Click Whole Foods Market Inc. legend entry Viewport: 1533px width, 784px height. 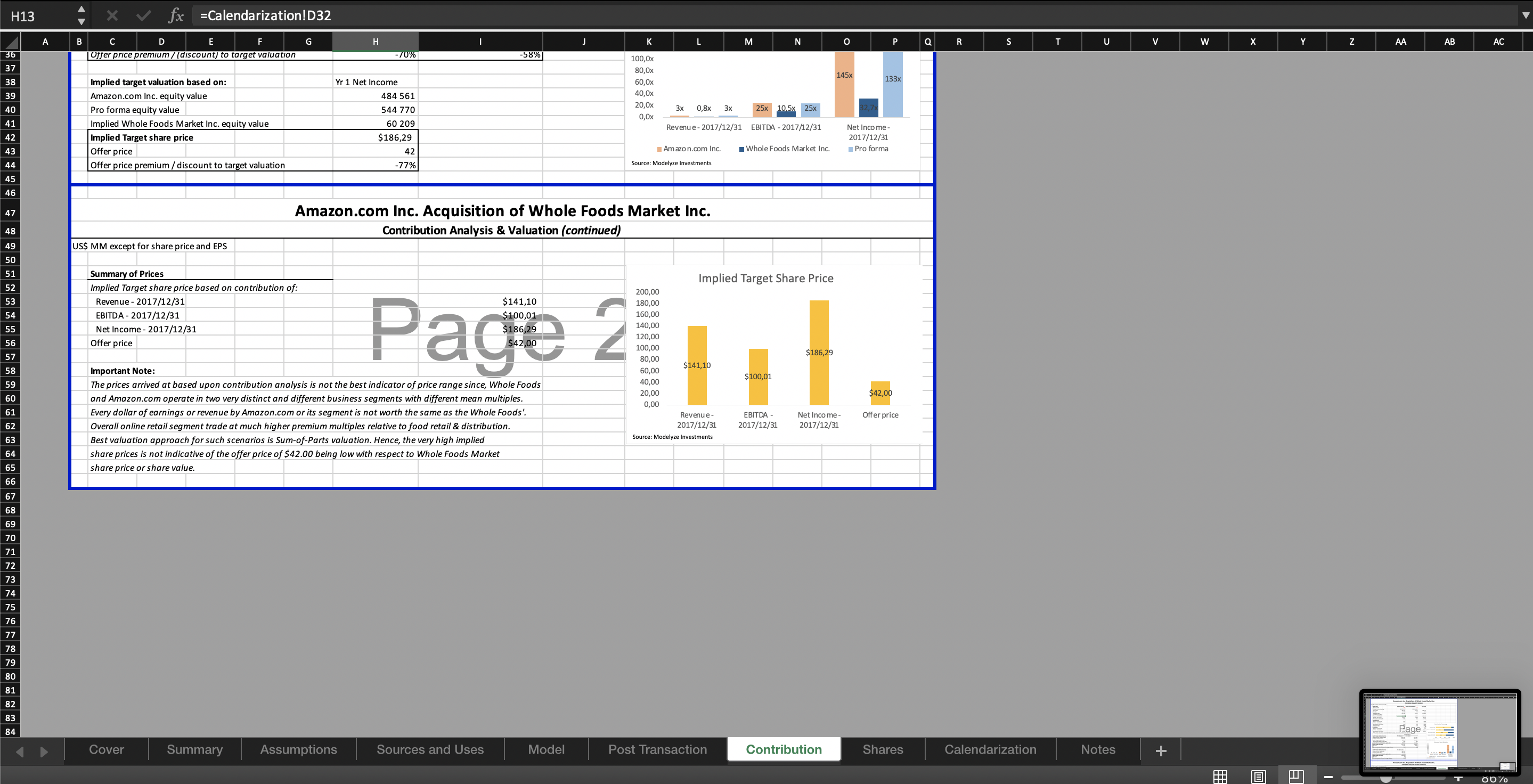coord(785,149)
